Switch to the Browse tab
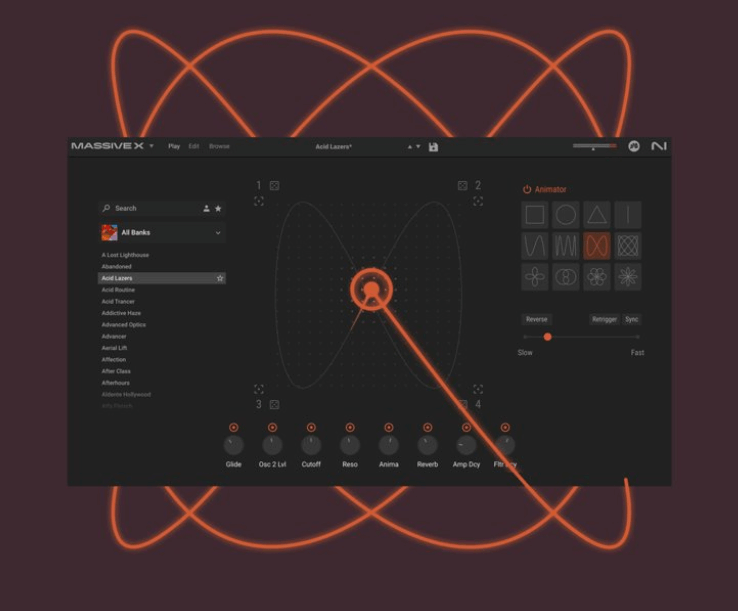 tap(219, 147)
